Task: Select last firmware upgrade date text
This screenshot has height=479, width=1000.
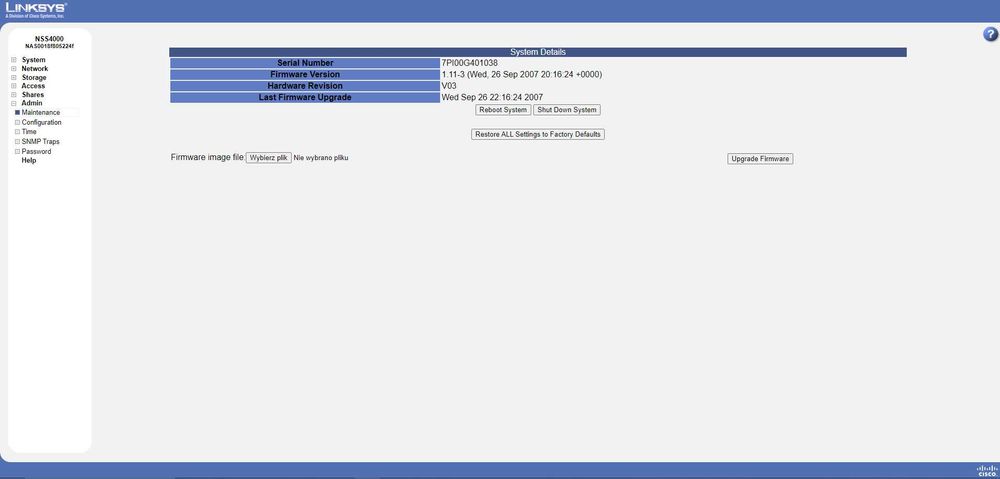Action: (492, 98)
